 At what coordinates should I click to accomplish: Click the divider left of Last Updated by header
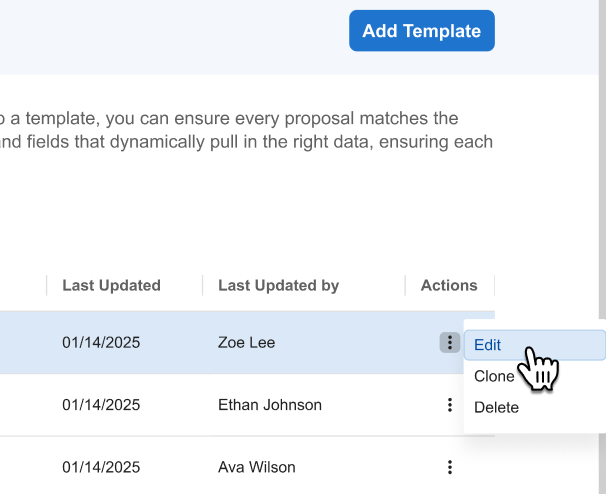coord(202,285)
